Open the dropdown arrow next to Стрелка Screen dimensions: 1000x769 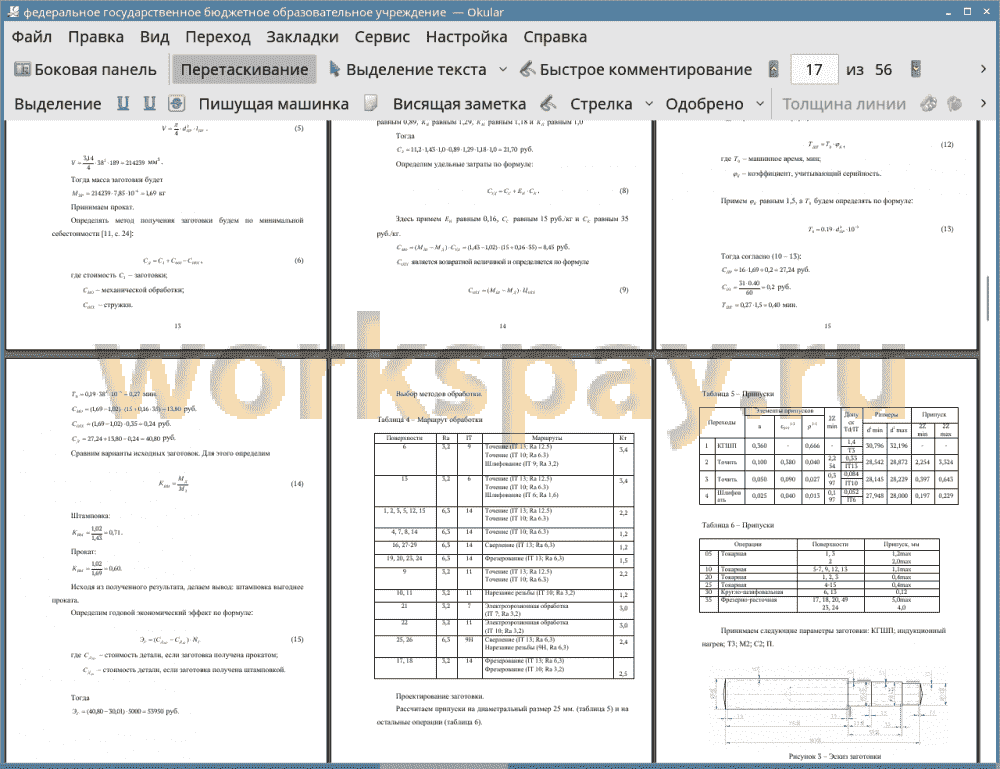649,104
